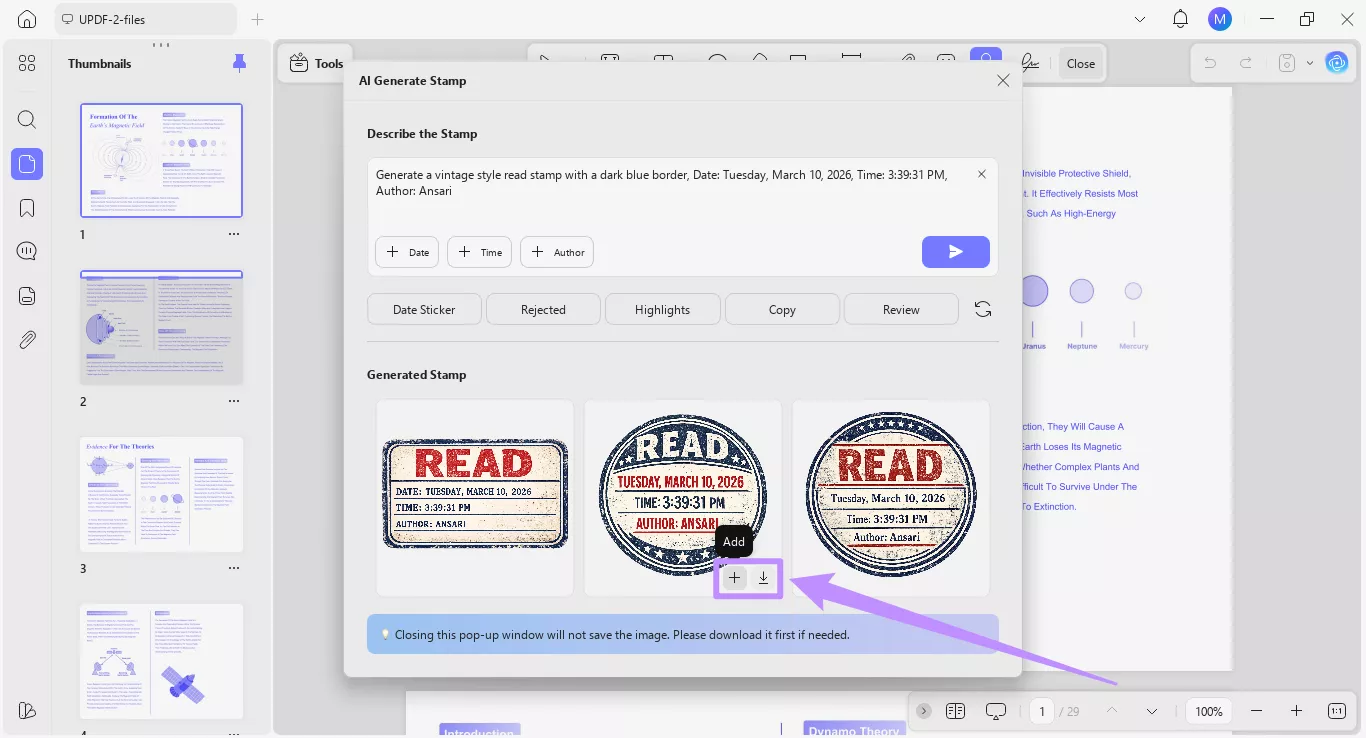Select page 2 thumbnail in the panel

tap(161, 327)
